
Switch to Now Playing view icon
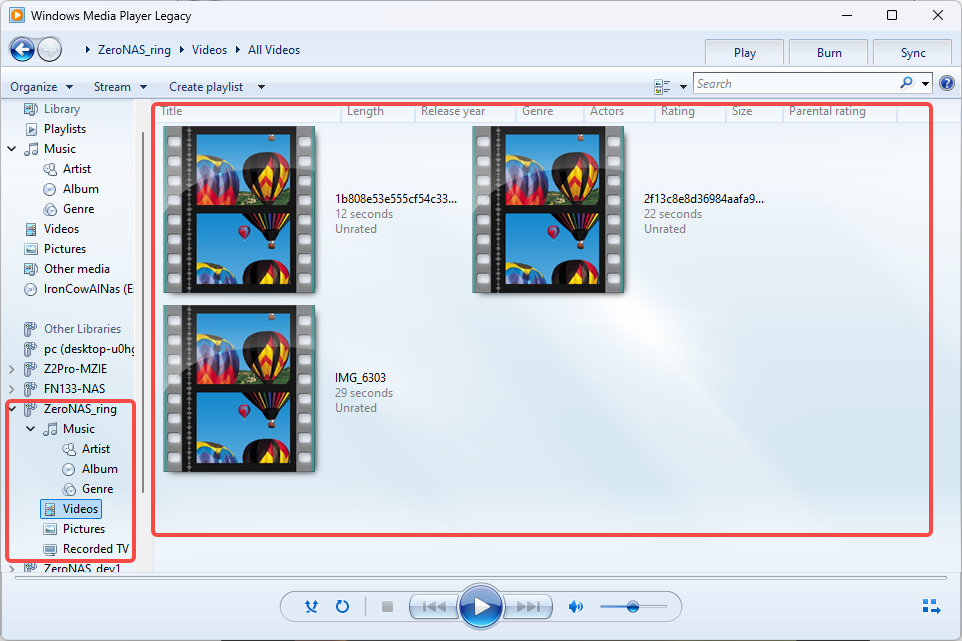pos(931,606)
